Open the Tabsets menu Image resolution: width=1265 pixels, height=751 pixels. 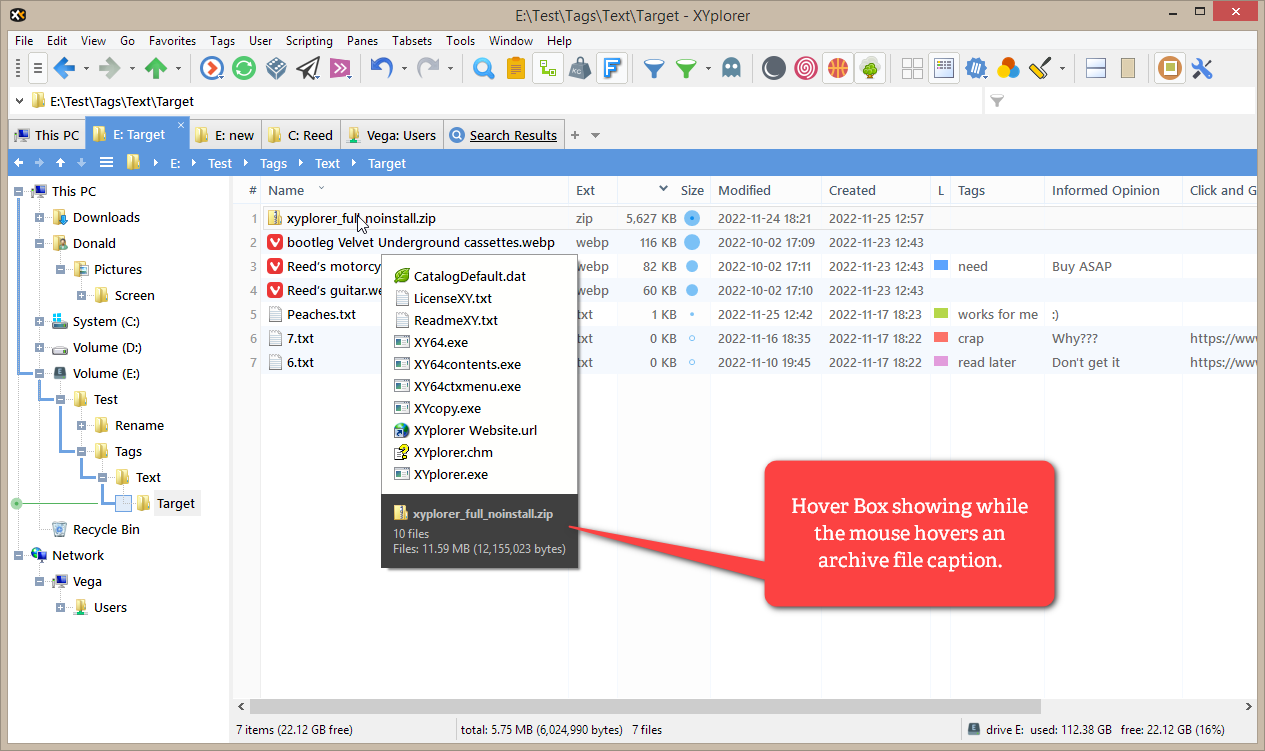pos(412,41)
